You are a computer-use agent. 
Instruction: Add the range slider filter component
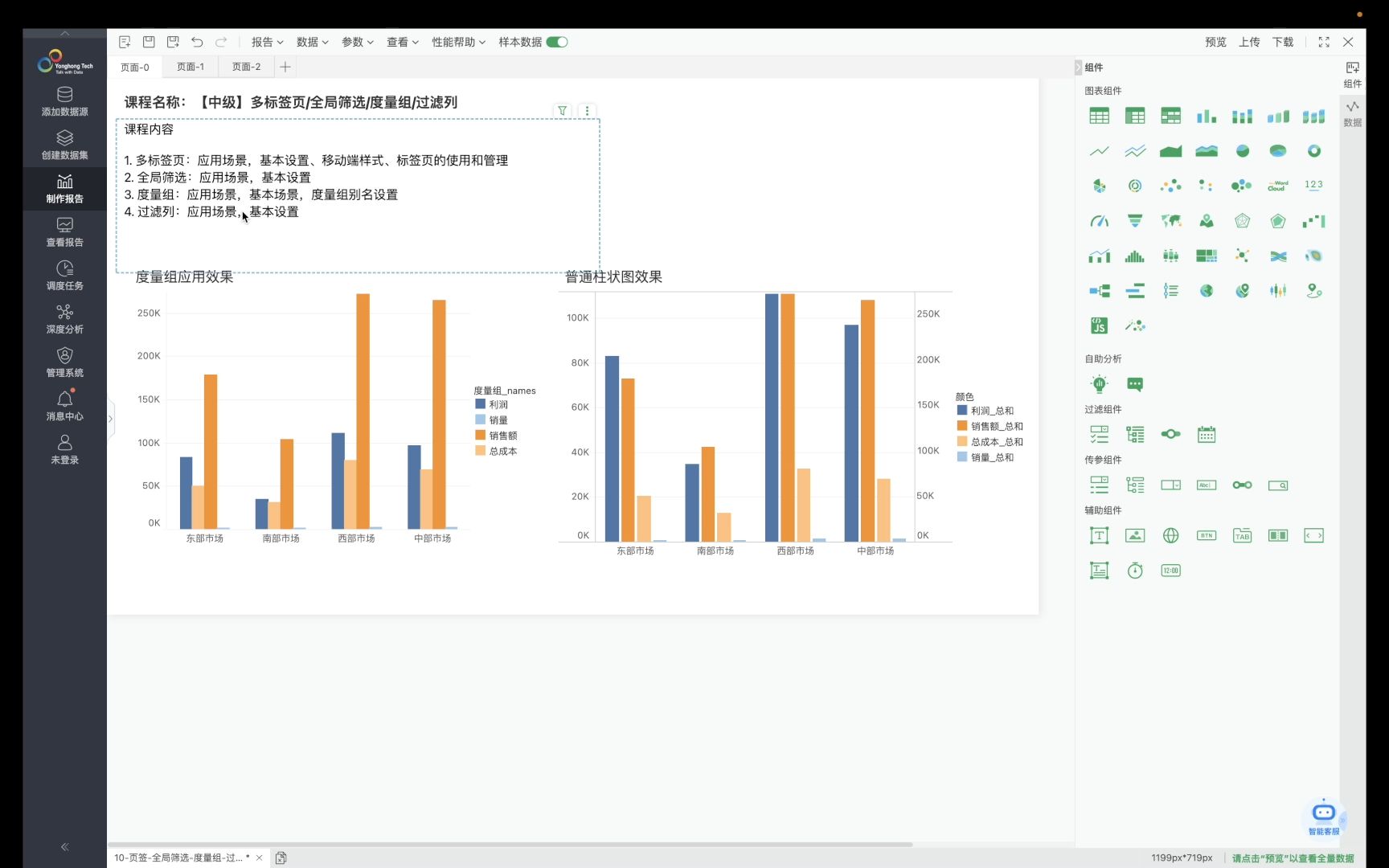click(1170, 435)
